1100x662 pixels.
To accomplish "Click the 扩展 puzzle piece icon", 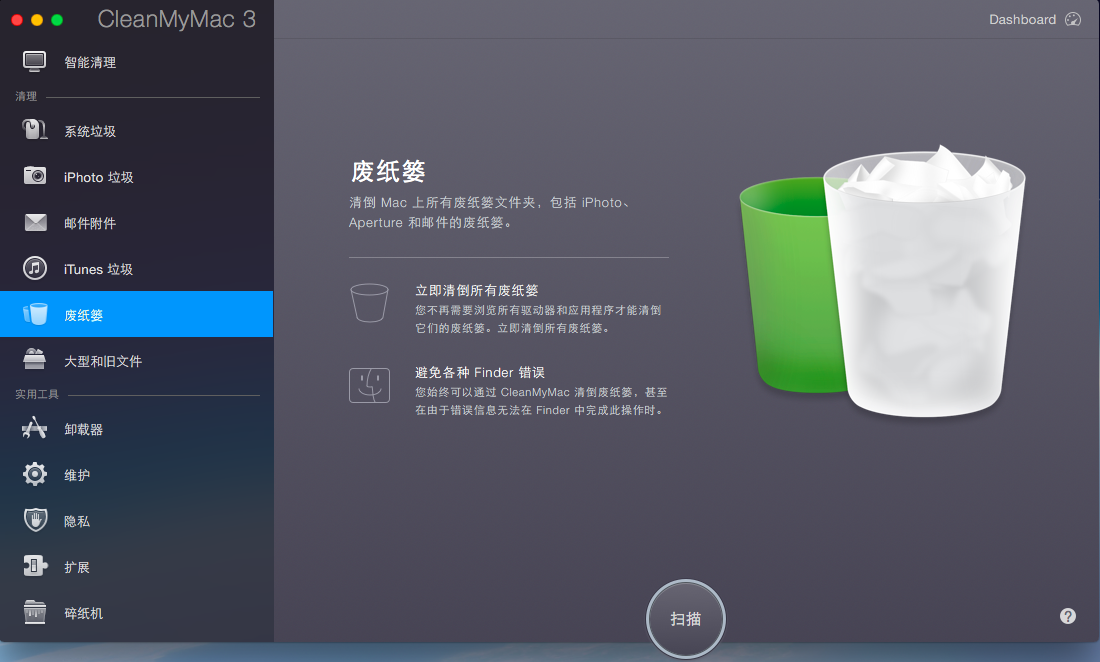I will click(x=35, y=566).
